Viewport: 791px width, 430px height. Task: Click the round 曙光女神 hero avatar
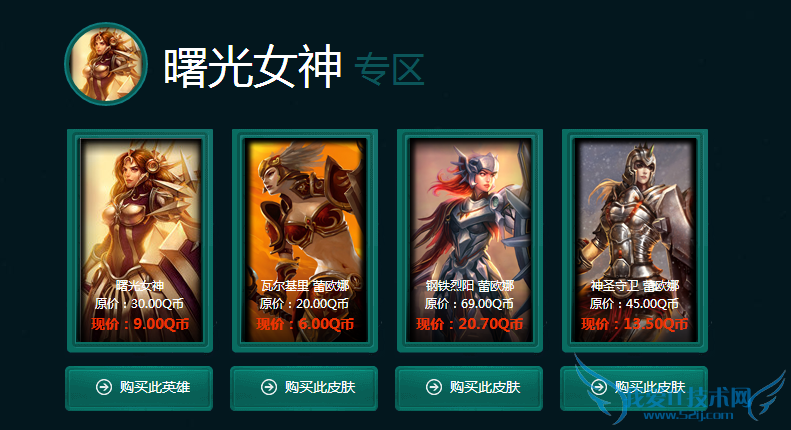106,64
